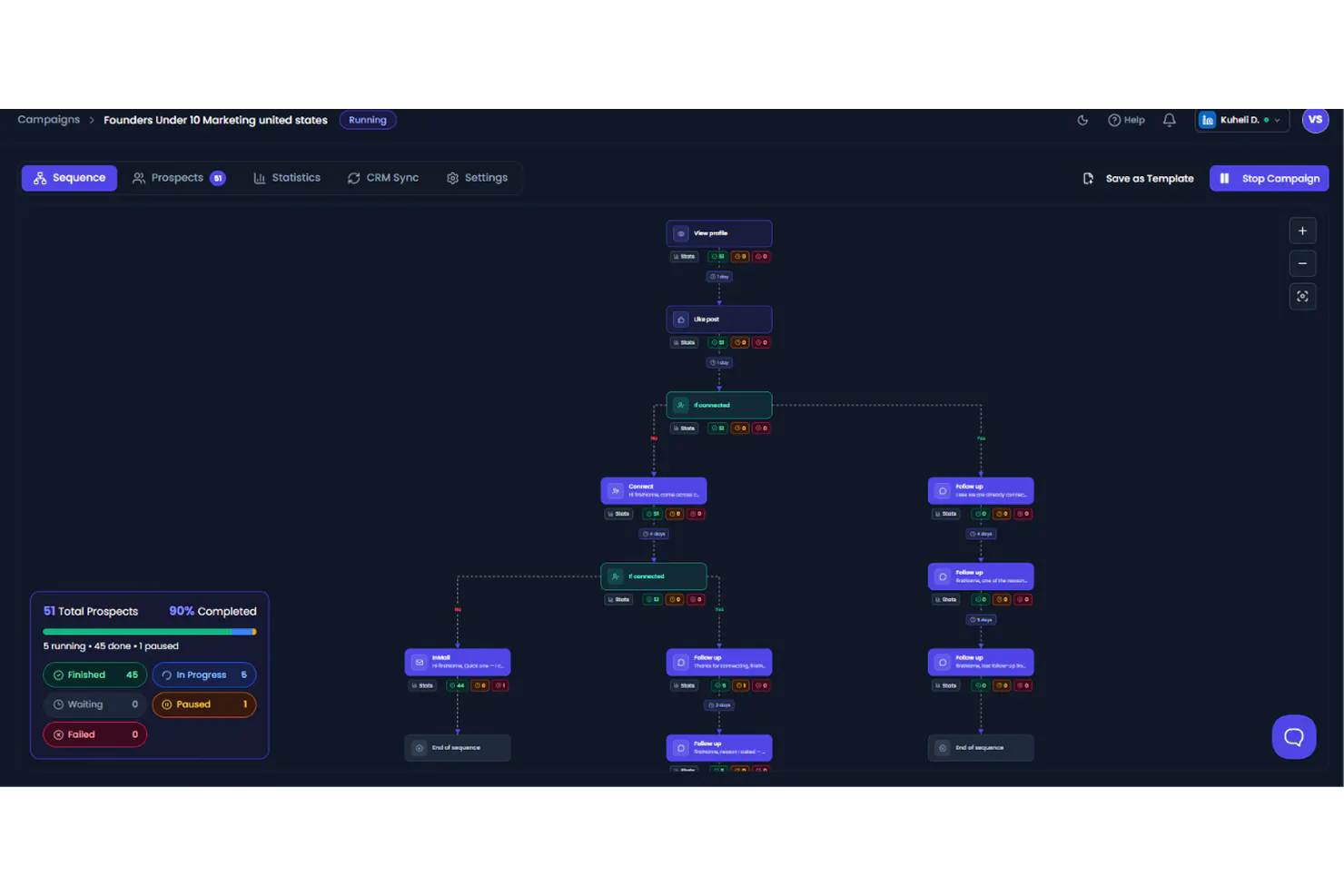Click red failed count 1 under InMail
This screenshot has width=1344, height=896.
(499, 685)
